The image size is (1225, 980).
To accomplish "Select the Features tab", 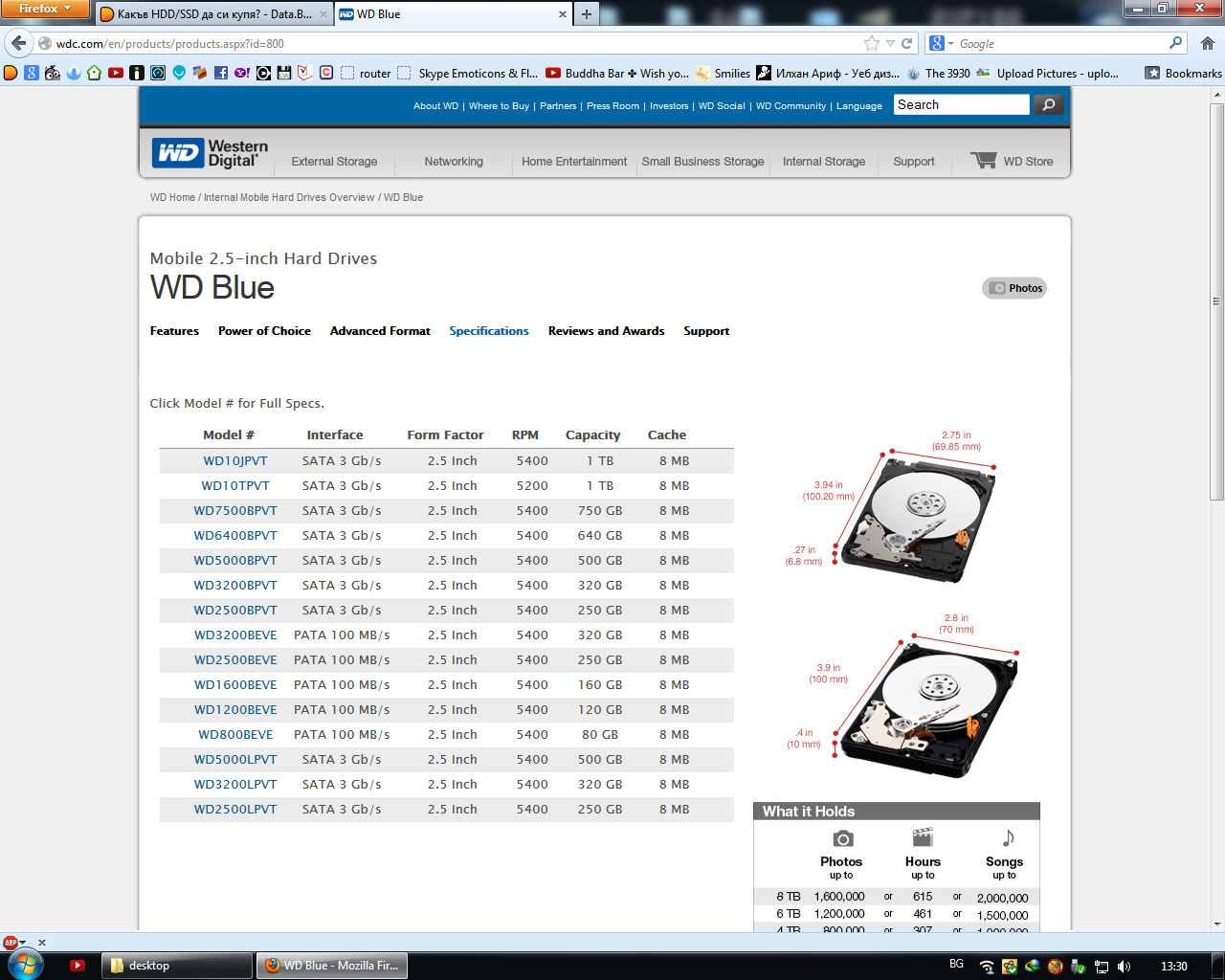I will [x=174, y=331].
